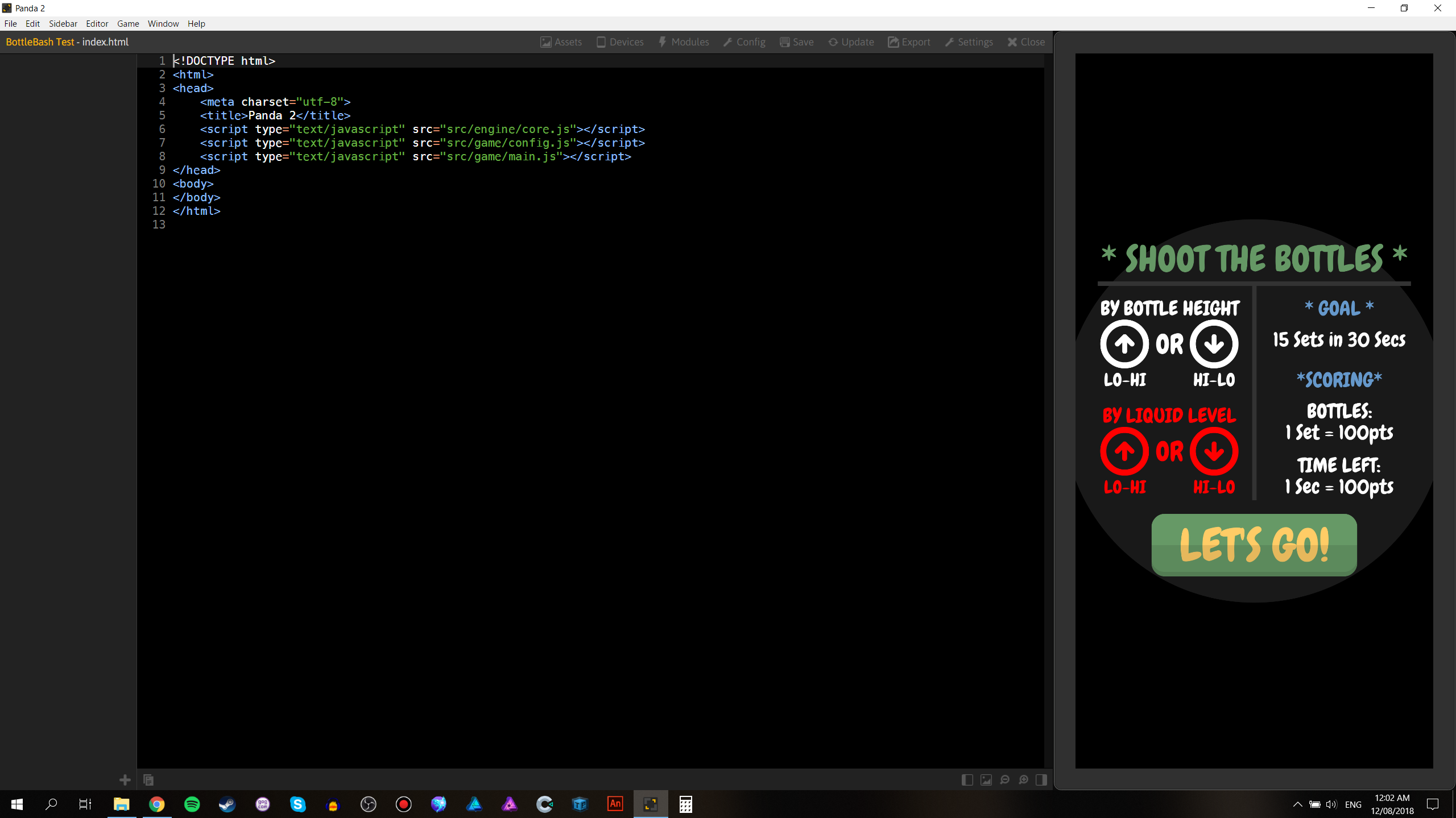Open Adobe Animate from the taskbar

(615, 804)
